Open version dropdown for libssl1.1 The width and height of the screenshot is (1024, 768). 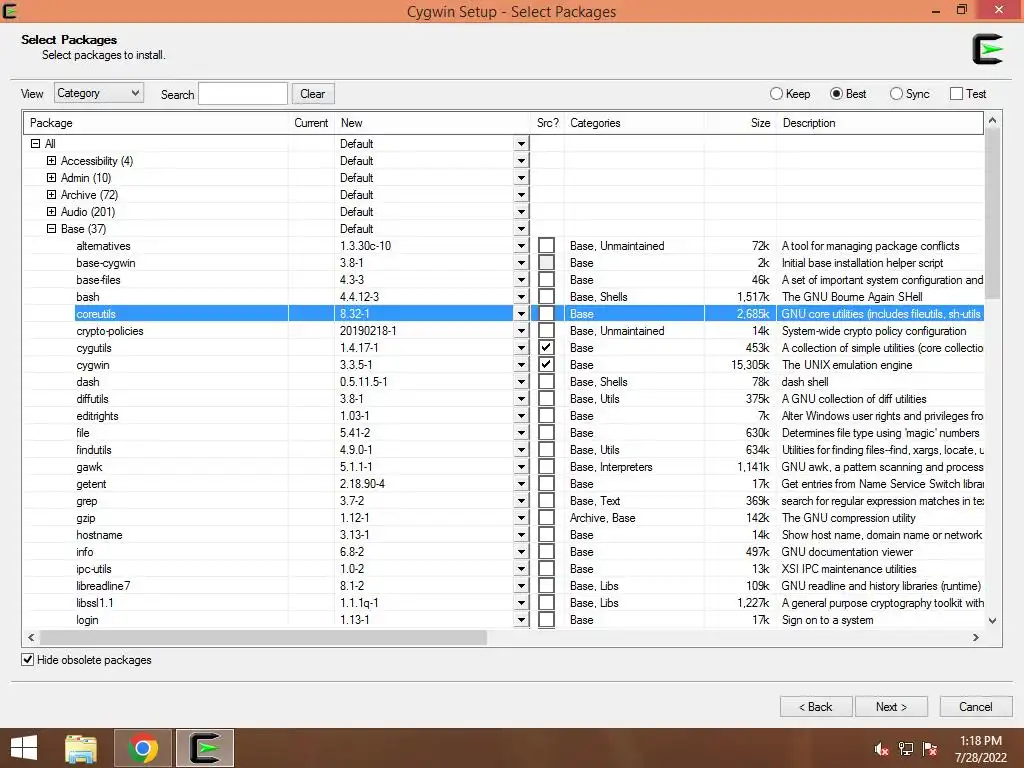[521, 602]
